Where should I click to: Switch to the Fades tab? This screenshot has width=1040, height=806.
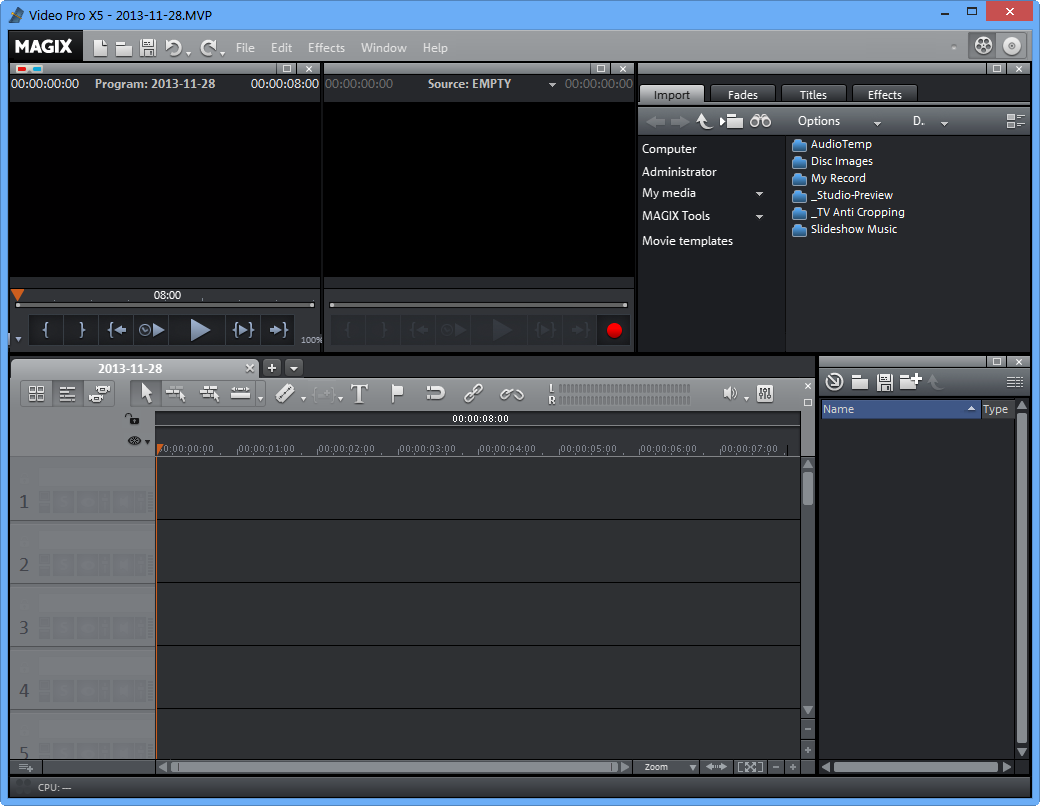tap(742, 94)
